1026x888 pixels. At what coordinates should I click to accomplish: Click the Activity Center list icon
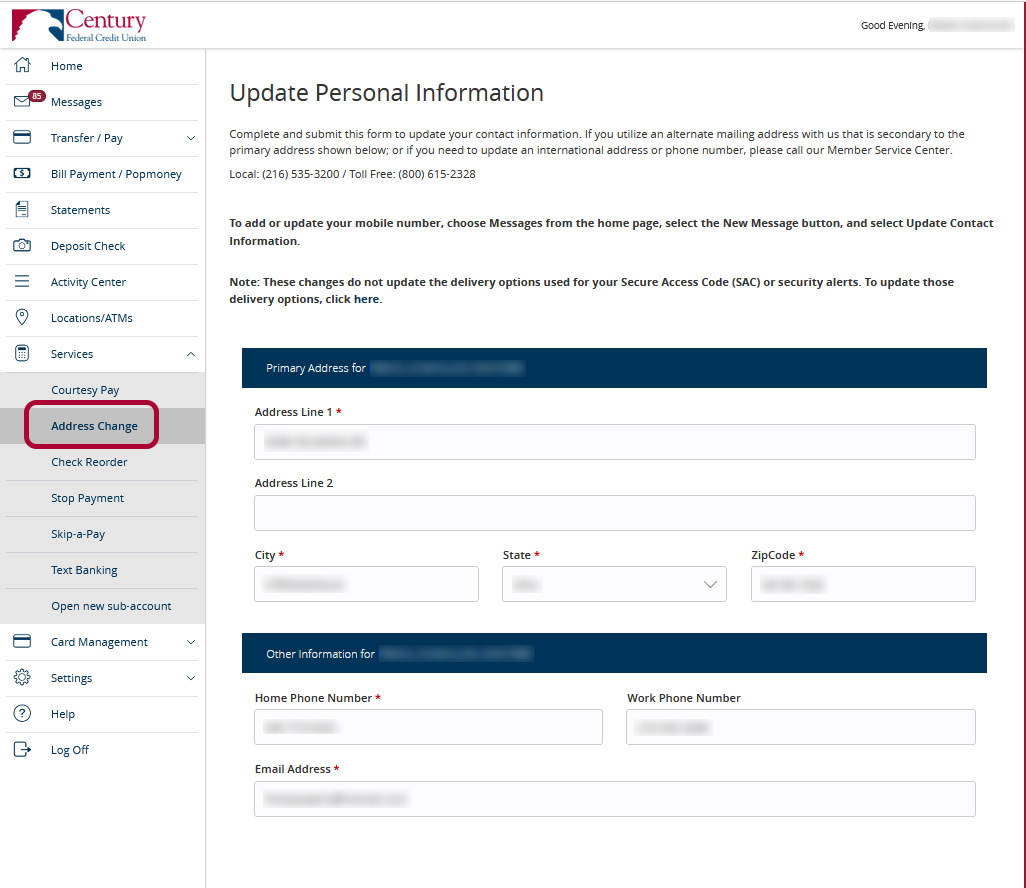point(22,281)
